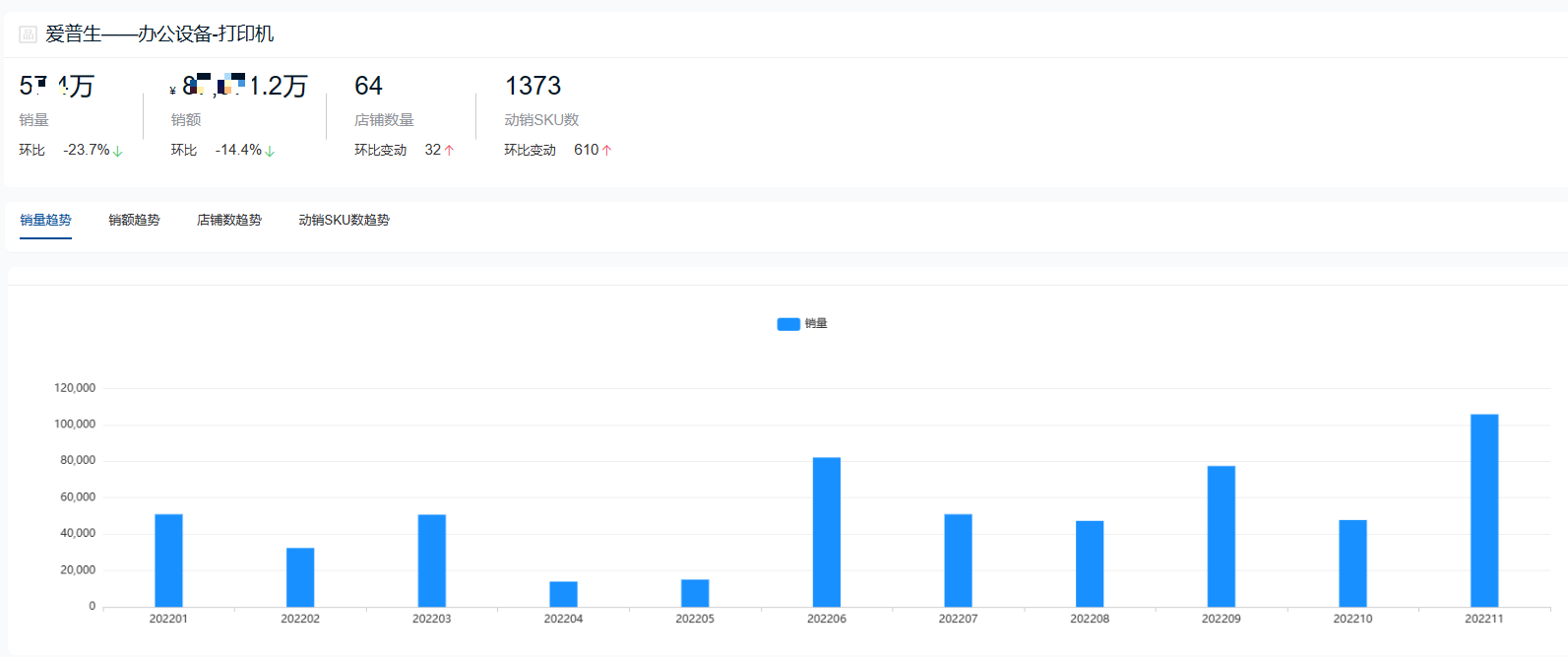
Task: Click the blue legend swatch for 销量
Action: tap(787, 324)
